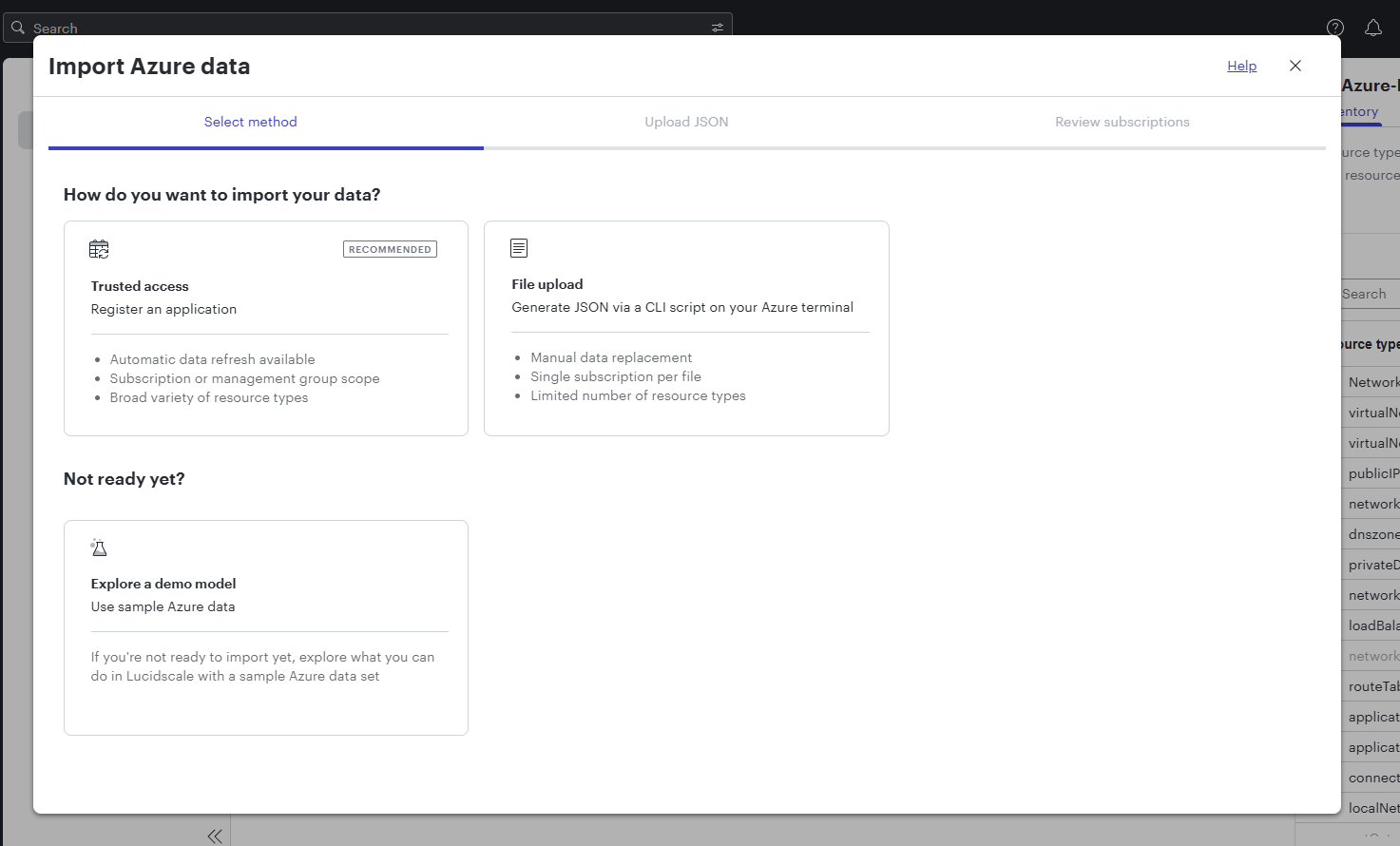
Task: Click the search magnifier icon in top bar
Action: pyautogui.click(x=17, y=27)
